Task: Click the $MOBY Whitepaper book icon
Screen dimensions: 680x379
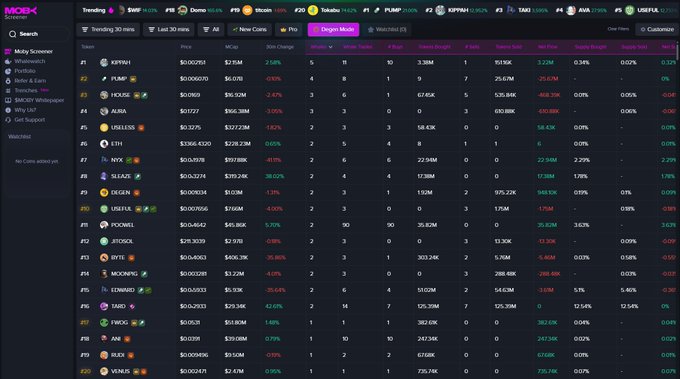Action: 8,100
